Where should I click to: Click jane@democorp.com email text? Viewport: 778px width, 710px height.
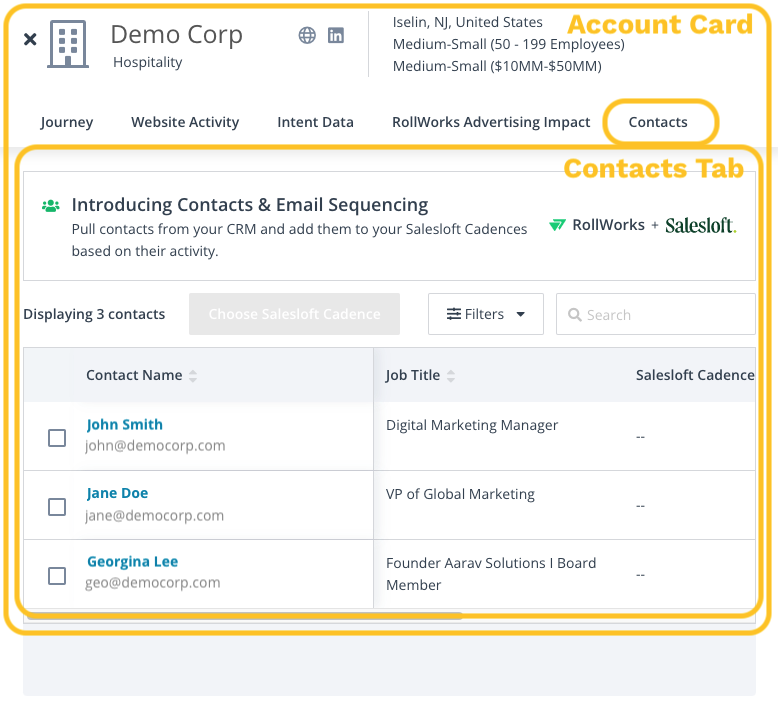coord(154,516)
